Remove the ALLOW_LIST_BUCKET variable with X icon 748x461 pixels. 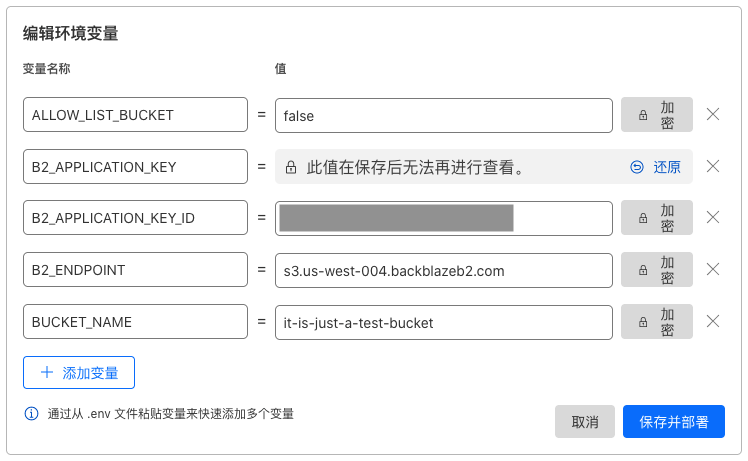click(x=713, y=115)
